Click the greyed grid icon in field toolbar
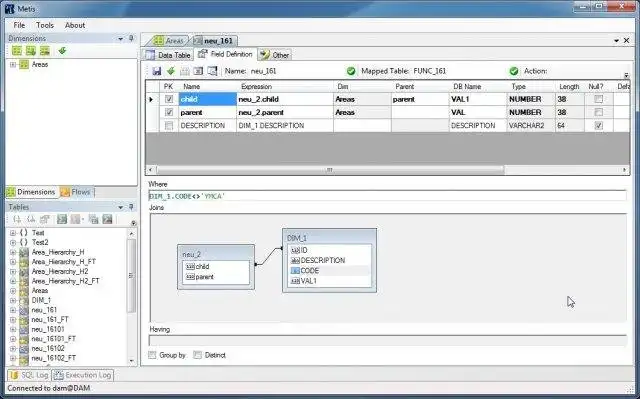This screenshot has height=399, width=640. click(184, 71)
